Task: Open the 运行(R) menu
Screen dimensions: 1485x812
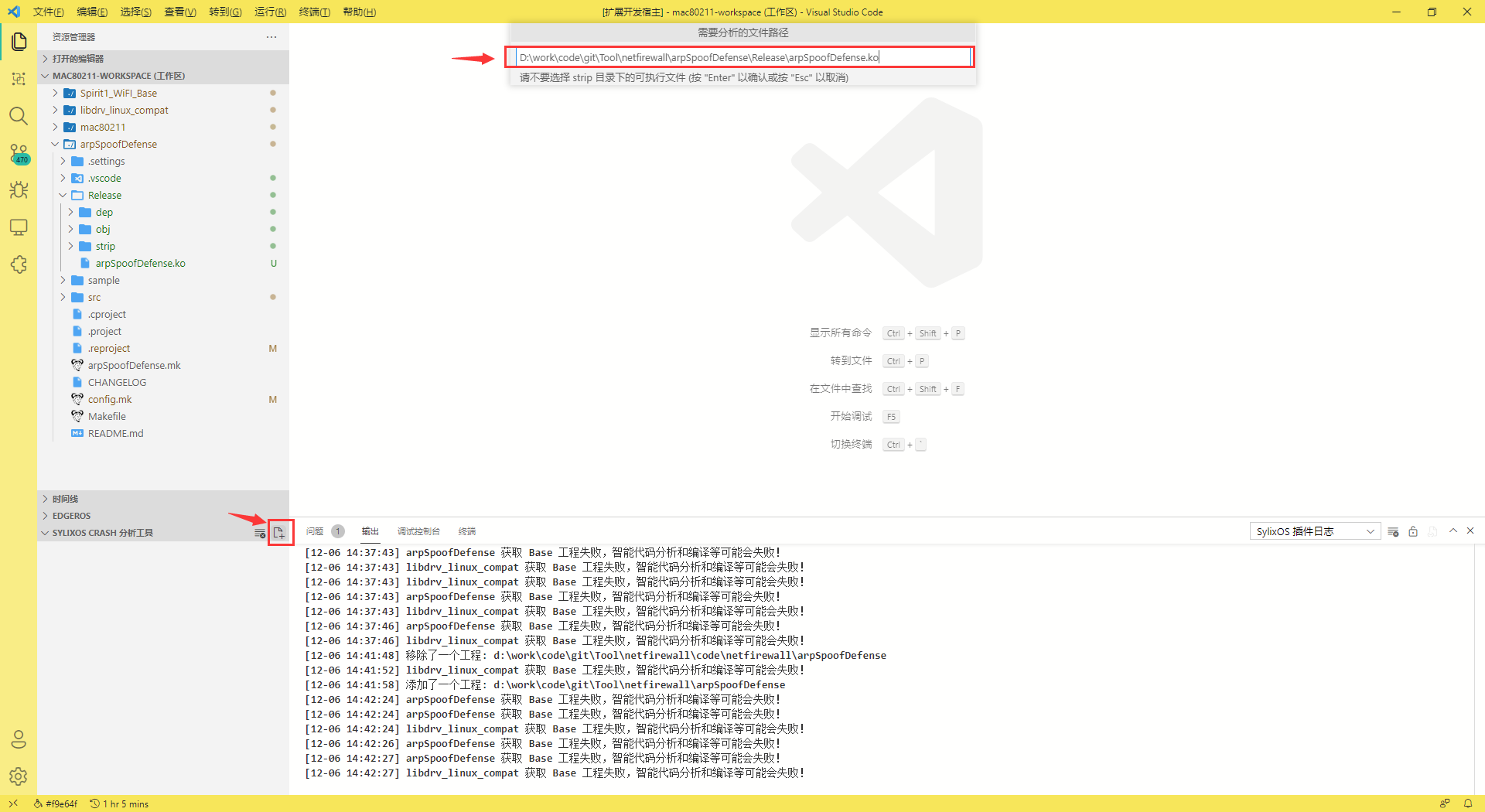Action: point(270,12)
